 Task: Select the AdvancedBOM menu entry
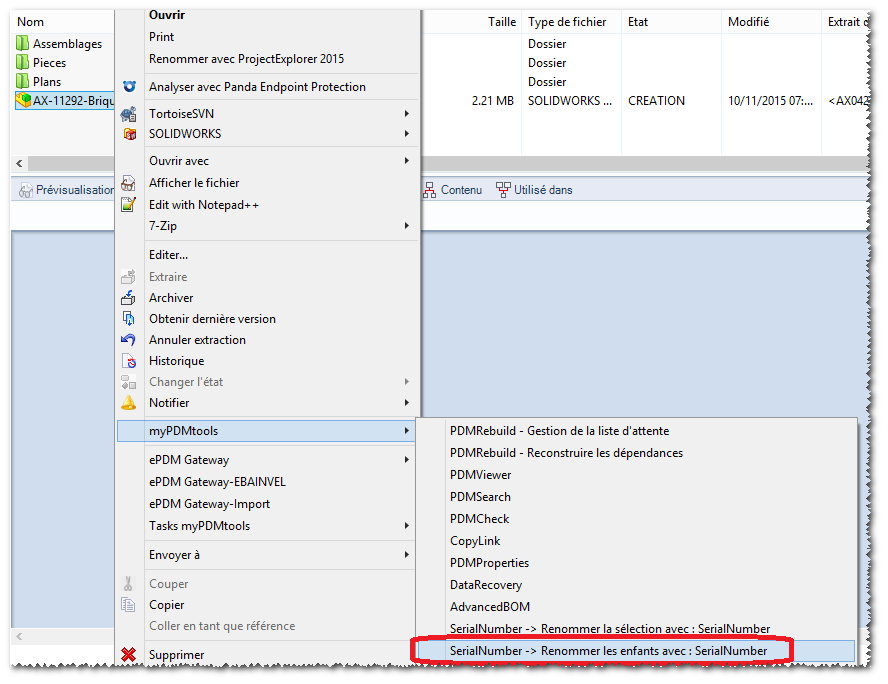(x=490, y=607)
